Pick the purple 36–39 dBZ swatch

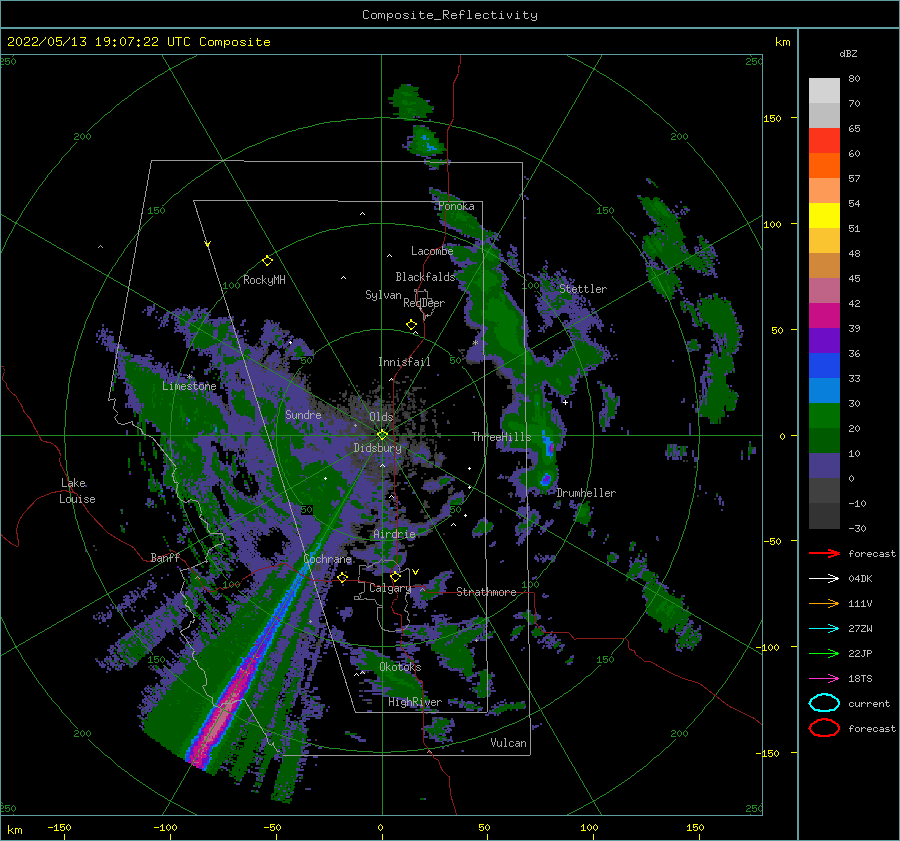(824, 341)
